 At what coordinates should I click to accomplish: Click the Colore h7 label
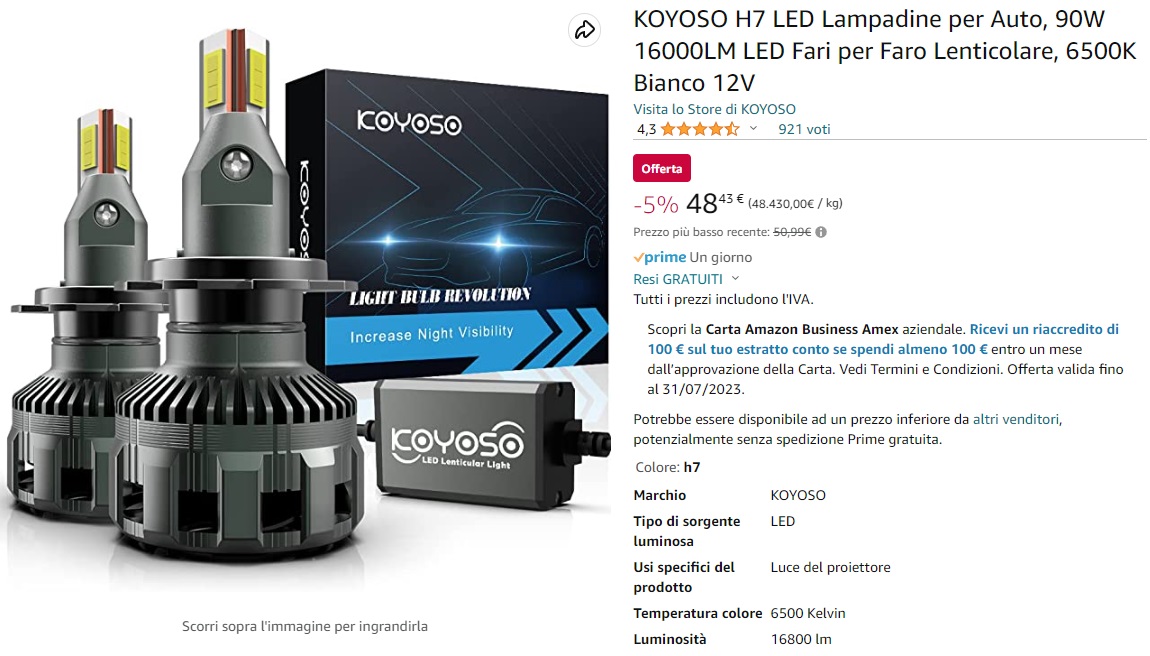click(667, 467)
